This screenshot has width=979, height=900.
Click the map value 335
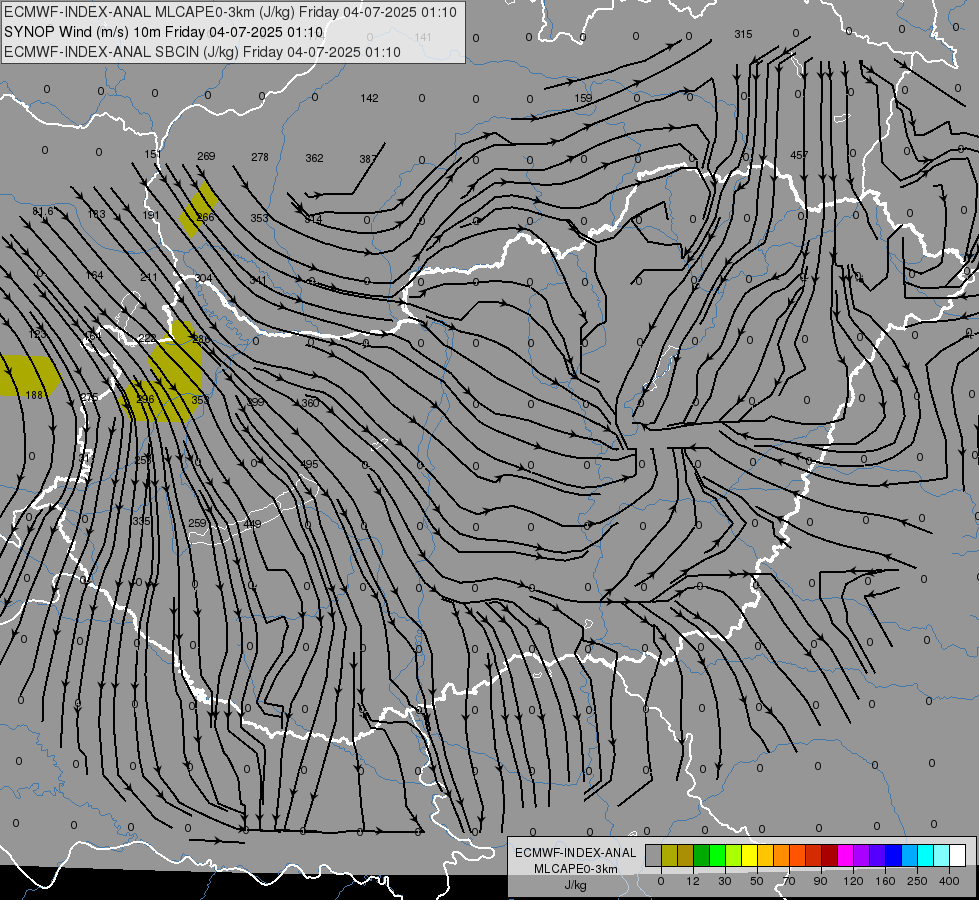(142, 521)
